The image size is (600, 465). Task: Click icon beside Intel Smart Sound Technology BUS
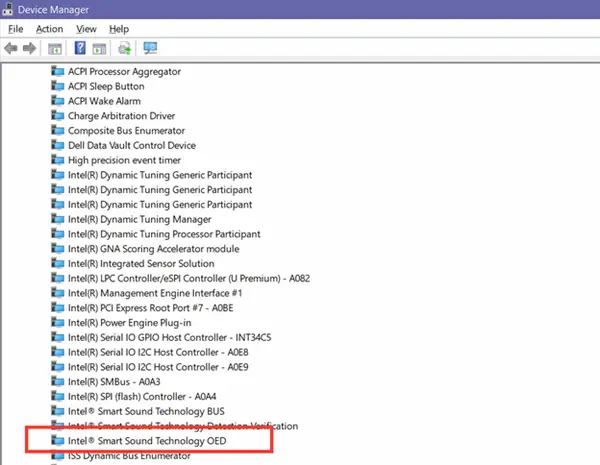58,411
